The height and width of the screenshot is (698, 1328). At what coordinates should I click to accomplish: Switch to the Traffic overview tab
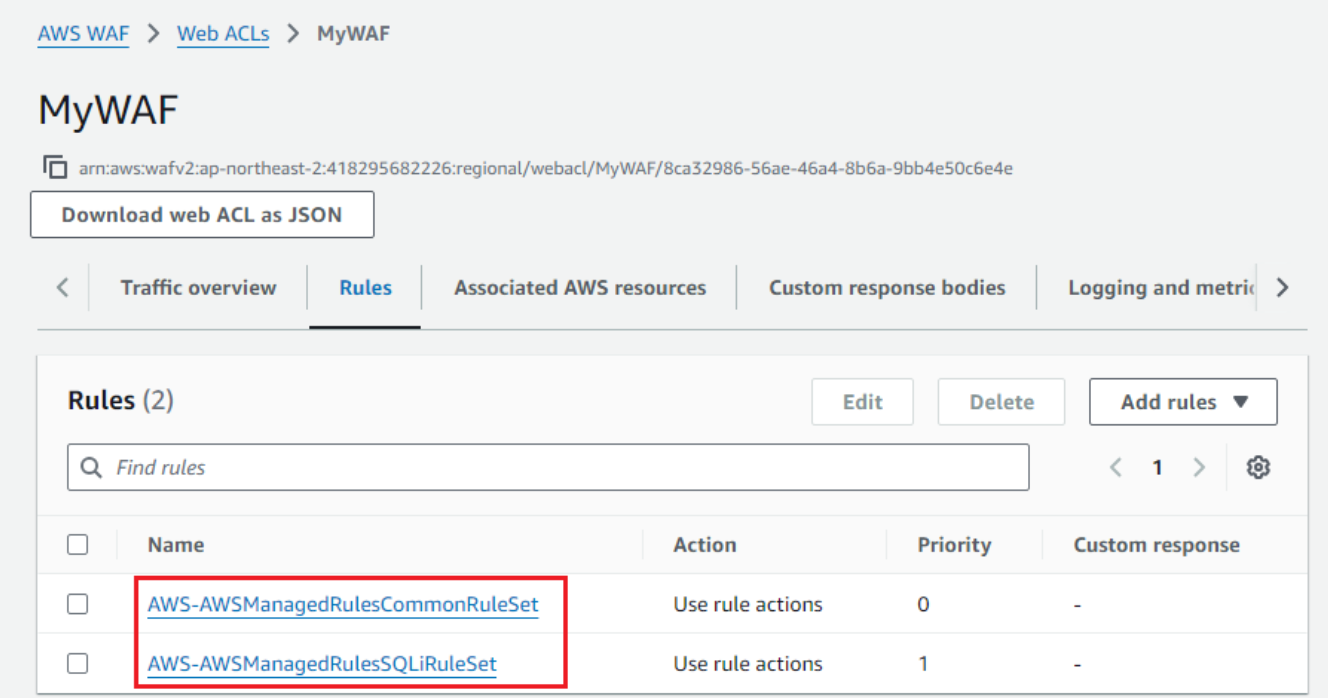[198, 288]
